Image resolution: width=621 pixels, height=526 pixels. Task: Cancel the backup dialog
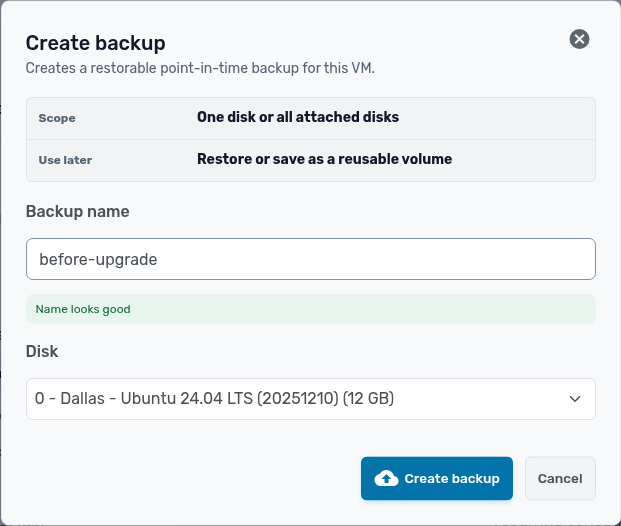coord(560,478)
